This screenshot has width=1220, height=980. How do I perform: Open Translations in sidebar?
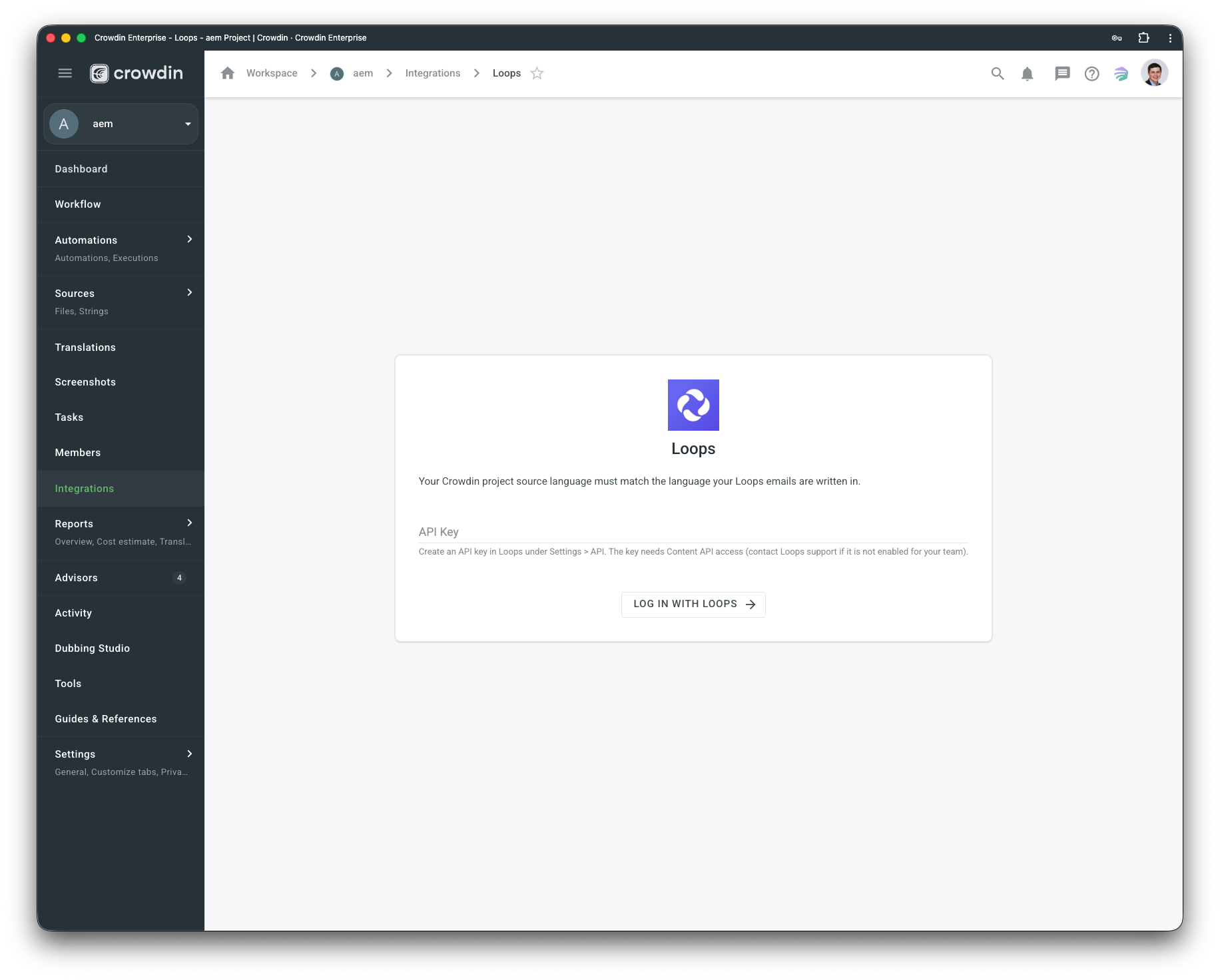click(x=121, y=348)
